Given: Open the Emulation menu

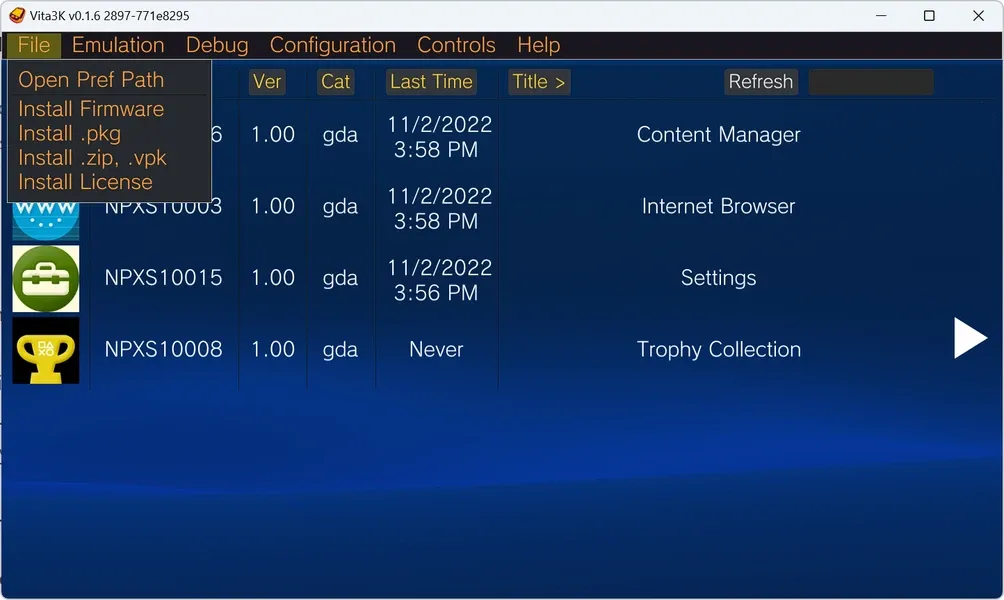Looking at the screenshot, I should pos(118,45).
